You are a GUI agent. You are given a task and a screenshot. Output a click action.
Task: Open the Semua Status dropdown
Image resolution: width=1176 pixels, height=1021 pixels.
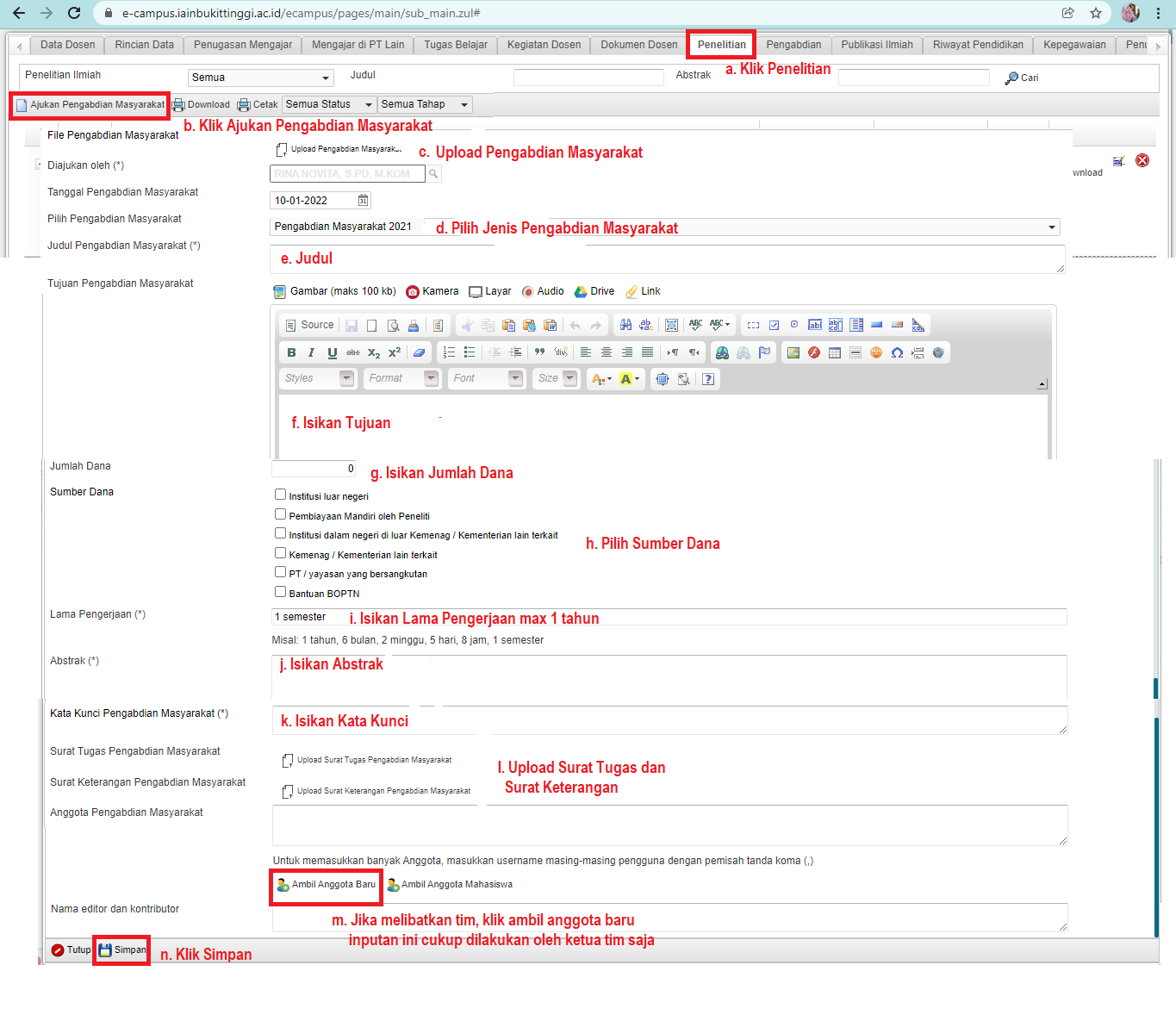pyautogui.click(x=329, y=104)
